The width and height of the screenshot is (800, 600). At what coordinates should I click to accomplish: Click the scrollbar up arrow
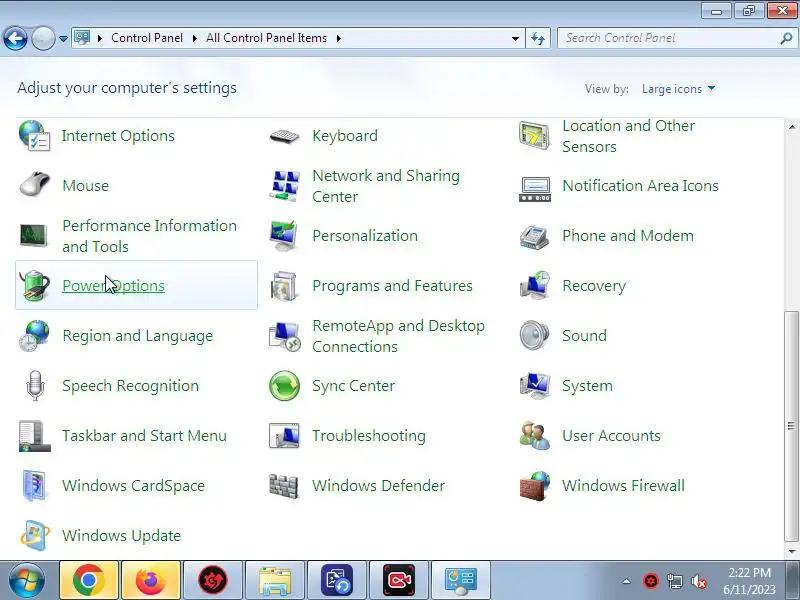pos(791,126)
